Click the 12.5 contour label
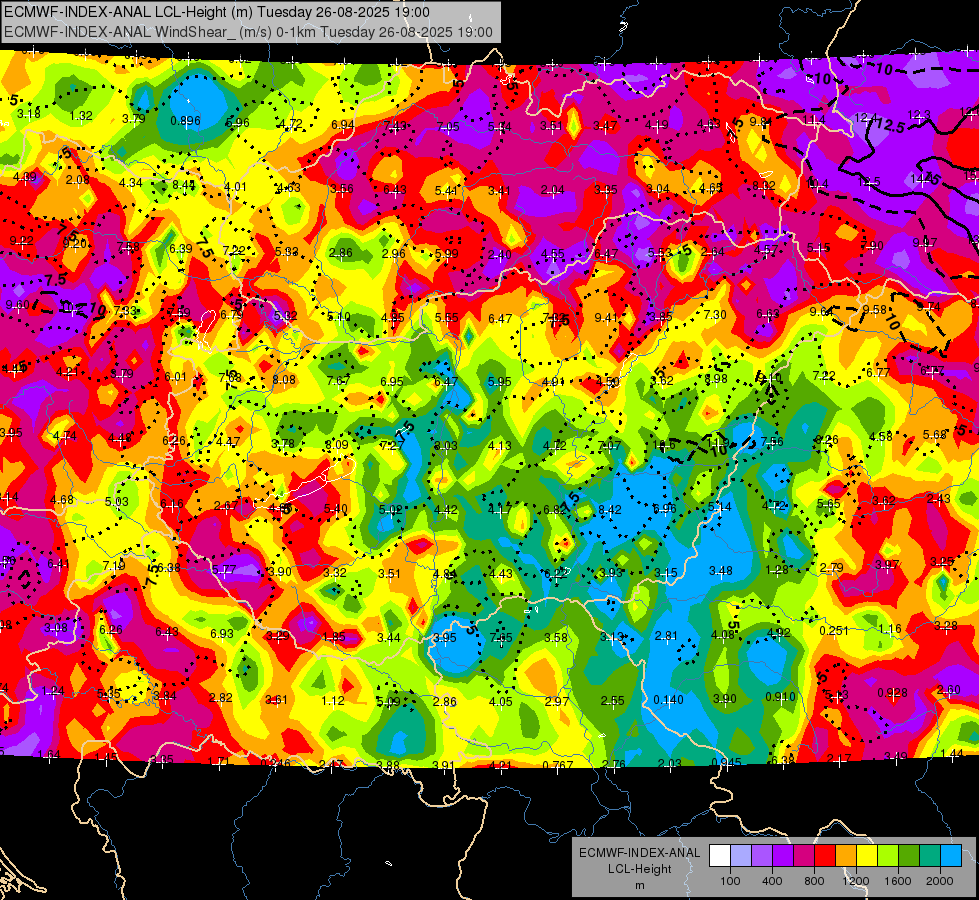The width and height of the screenshot is (979, 900). [890, 126]
